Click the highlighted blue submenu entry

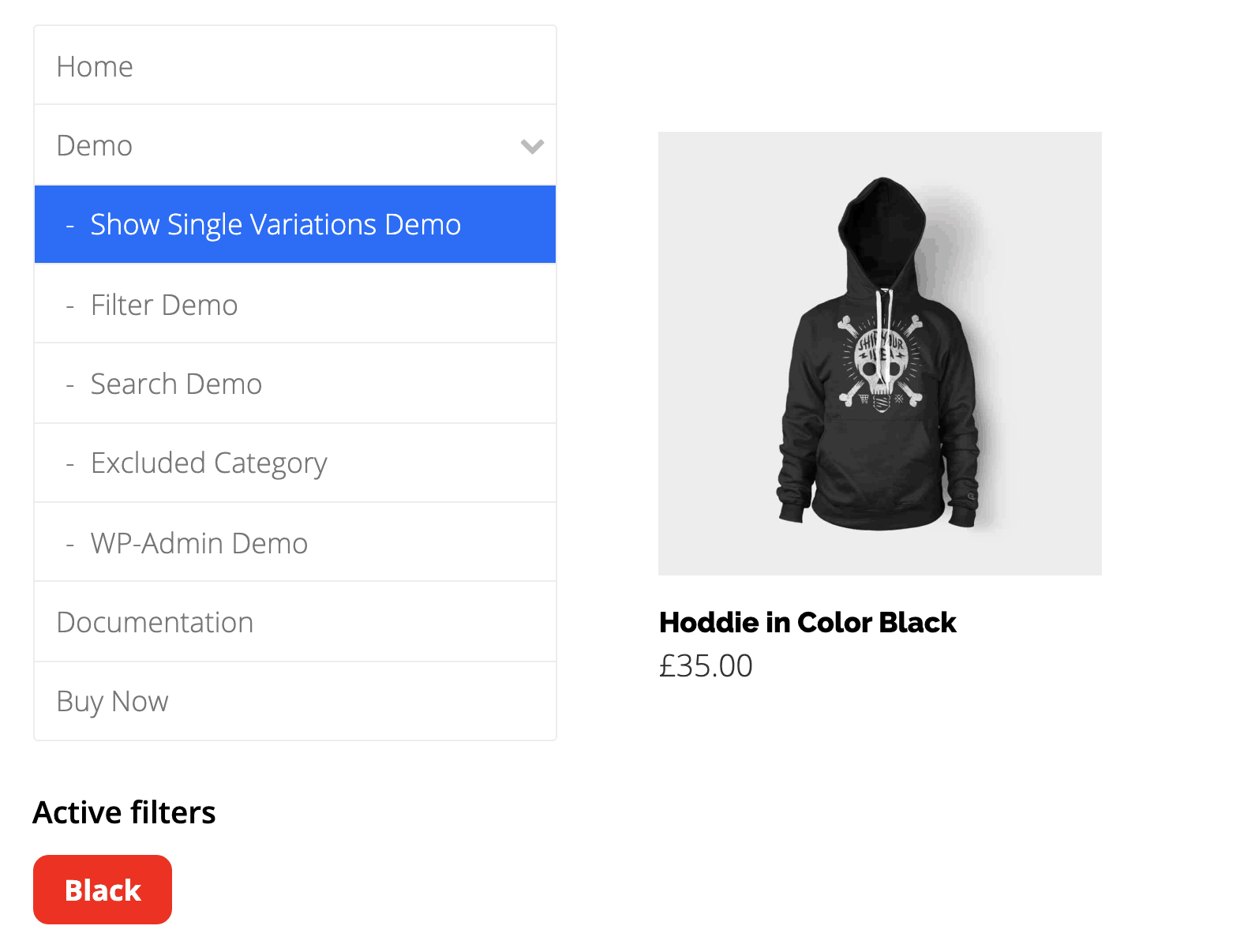(275, 224)
